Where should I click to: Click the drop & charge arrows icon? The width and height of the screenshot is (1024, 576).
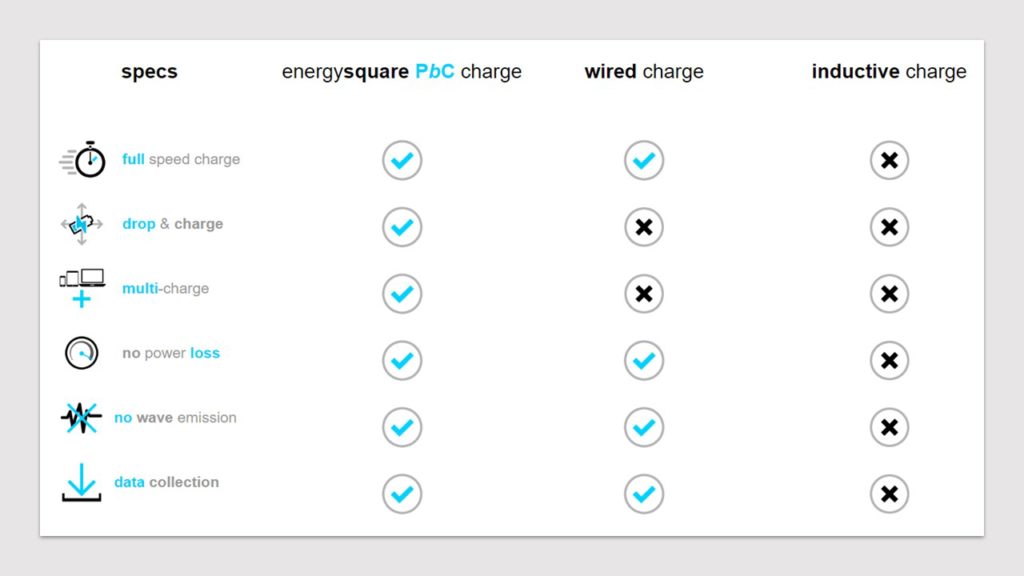click(82, 224)
